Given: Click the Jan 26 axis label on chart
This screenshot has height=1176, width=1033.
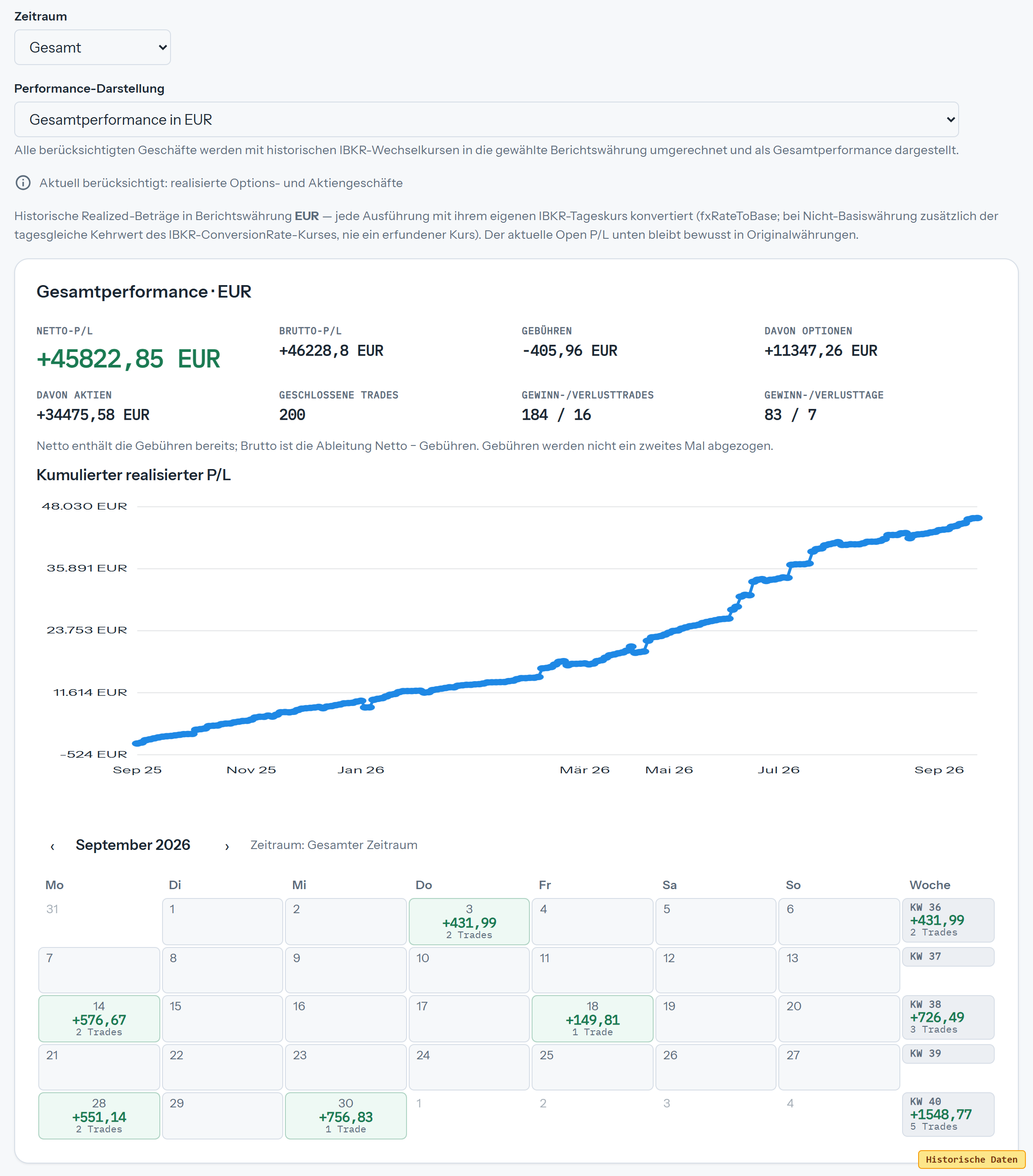Looking at the screenshot, I should [x=361, y=770].
